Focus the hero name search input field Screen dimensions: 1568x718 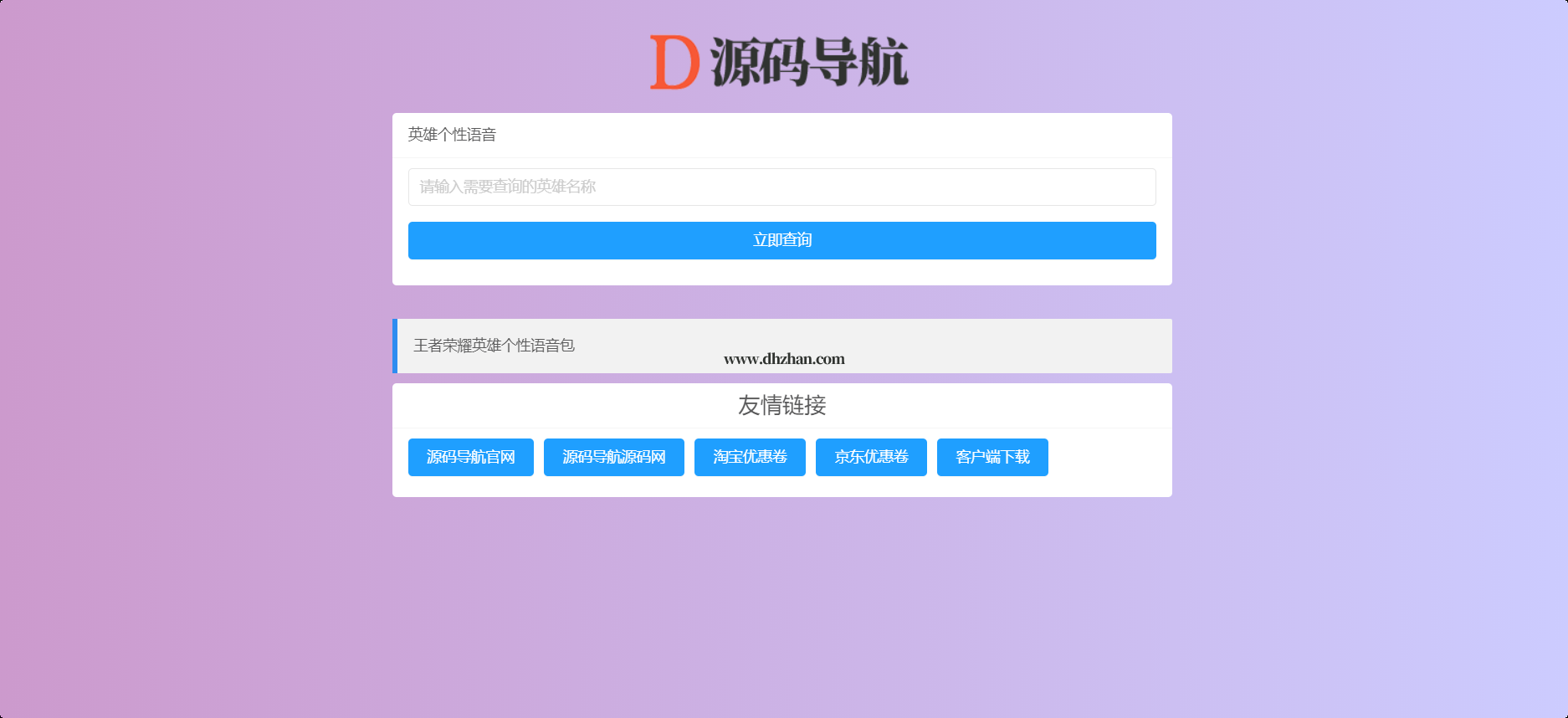[x=781, y=187]
